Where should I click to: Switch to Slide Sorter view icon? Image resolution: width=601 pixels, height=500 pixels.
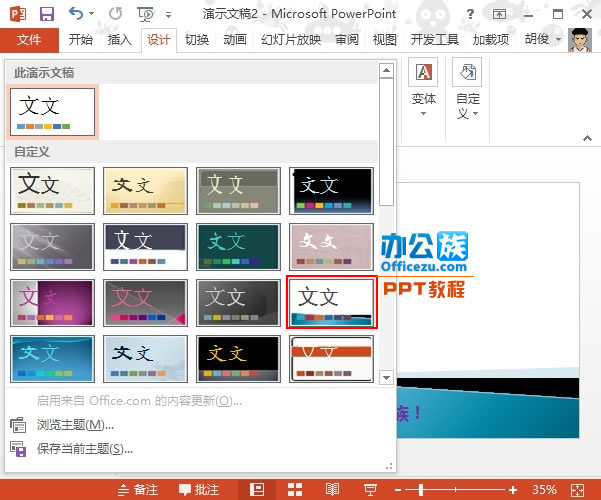(295, 490)
